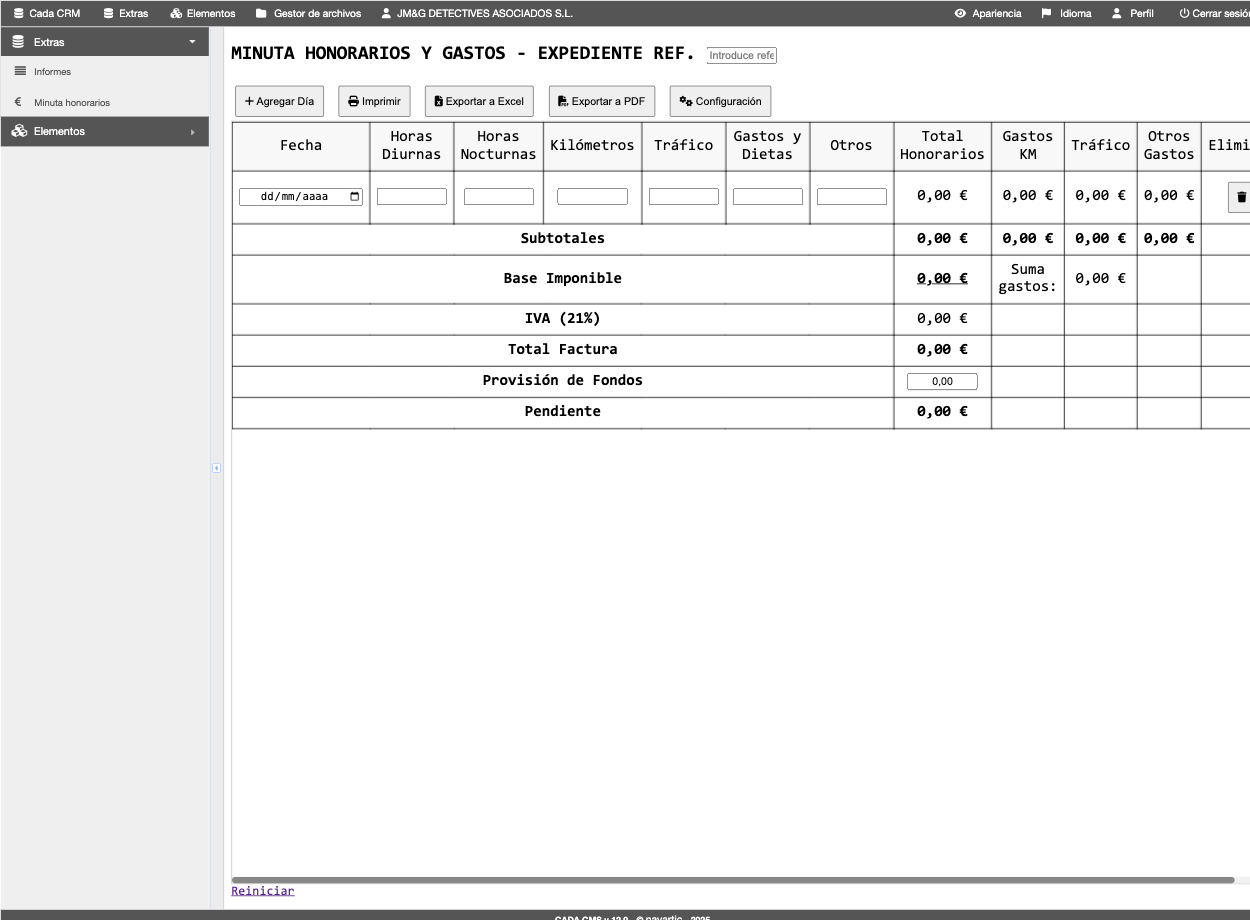This screenshot has height=920, width=1250.
Task: Open the date picker calendar icon
Action: click(354, 196)
